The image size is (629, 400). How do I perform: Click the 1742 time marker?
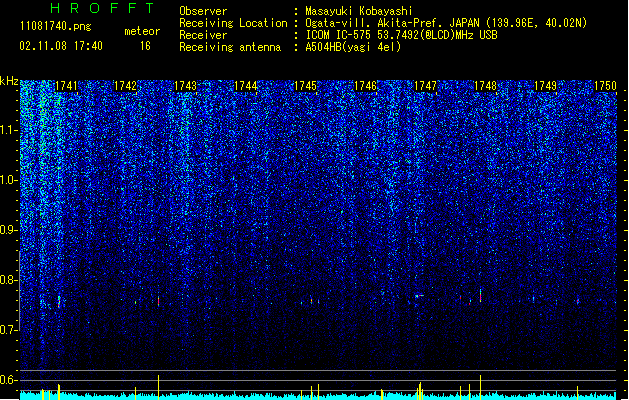(126, 86)
